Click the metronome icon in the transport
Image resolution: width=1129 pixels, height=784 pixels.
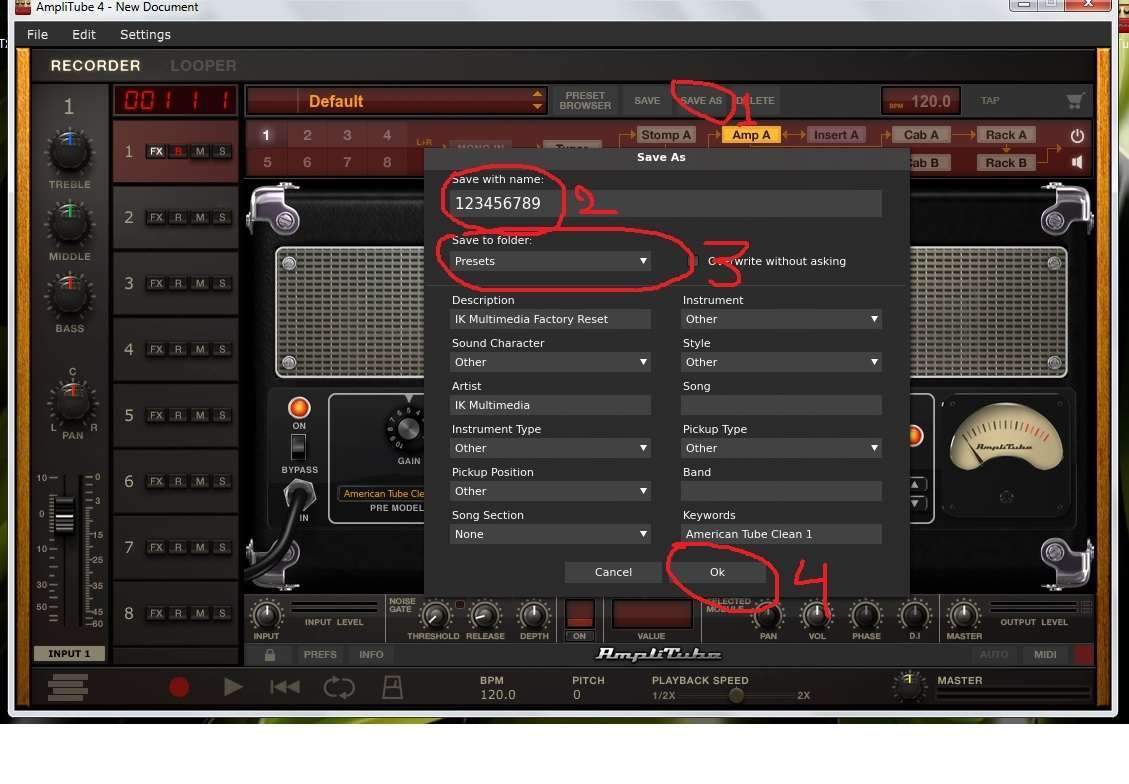(x=392, y=687)
